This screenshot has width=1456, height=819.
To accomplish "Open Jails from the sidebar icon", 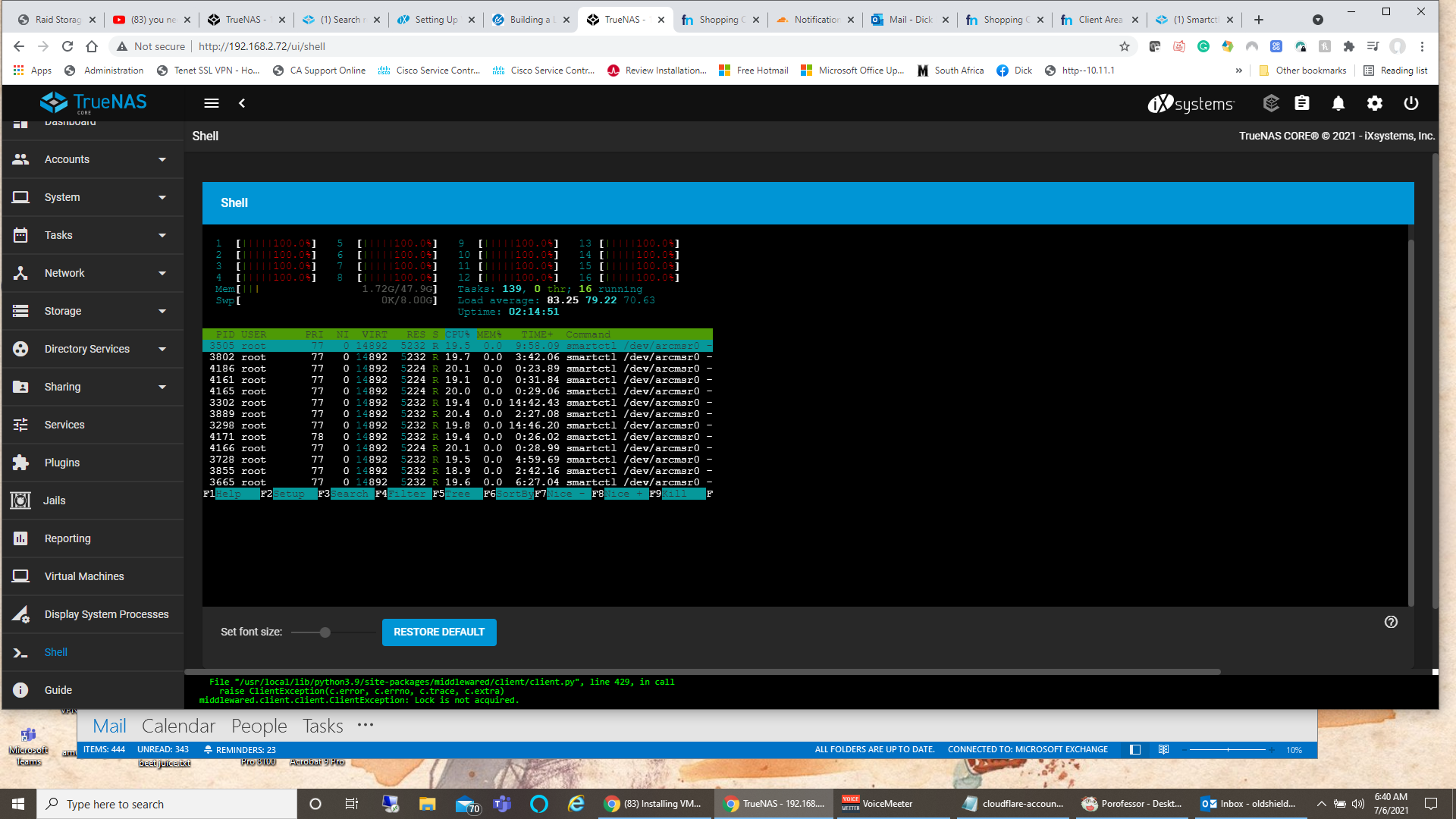I will click(20, 500).
